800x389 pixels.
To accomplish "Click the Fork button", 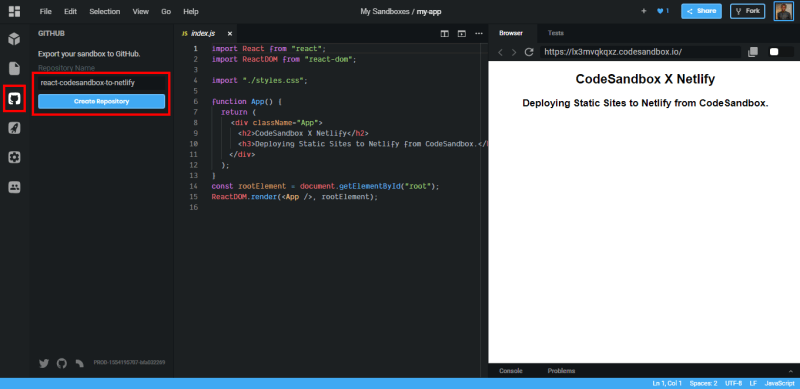I will click(747, 11).
